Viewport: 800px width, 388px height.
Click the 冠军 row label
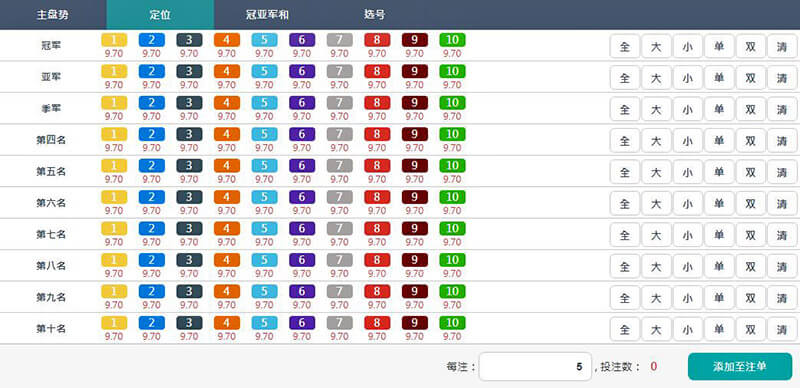[x=51, y=45]
